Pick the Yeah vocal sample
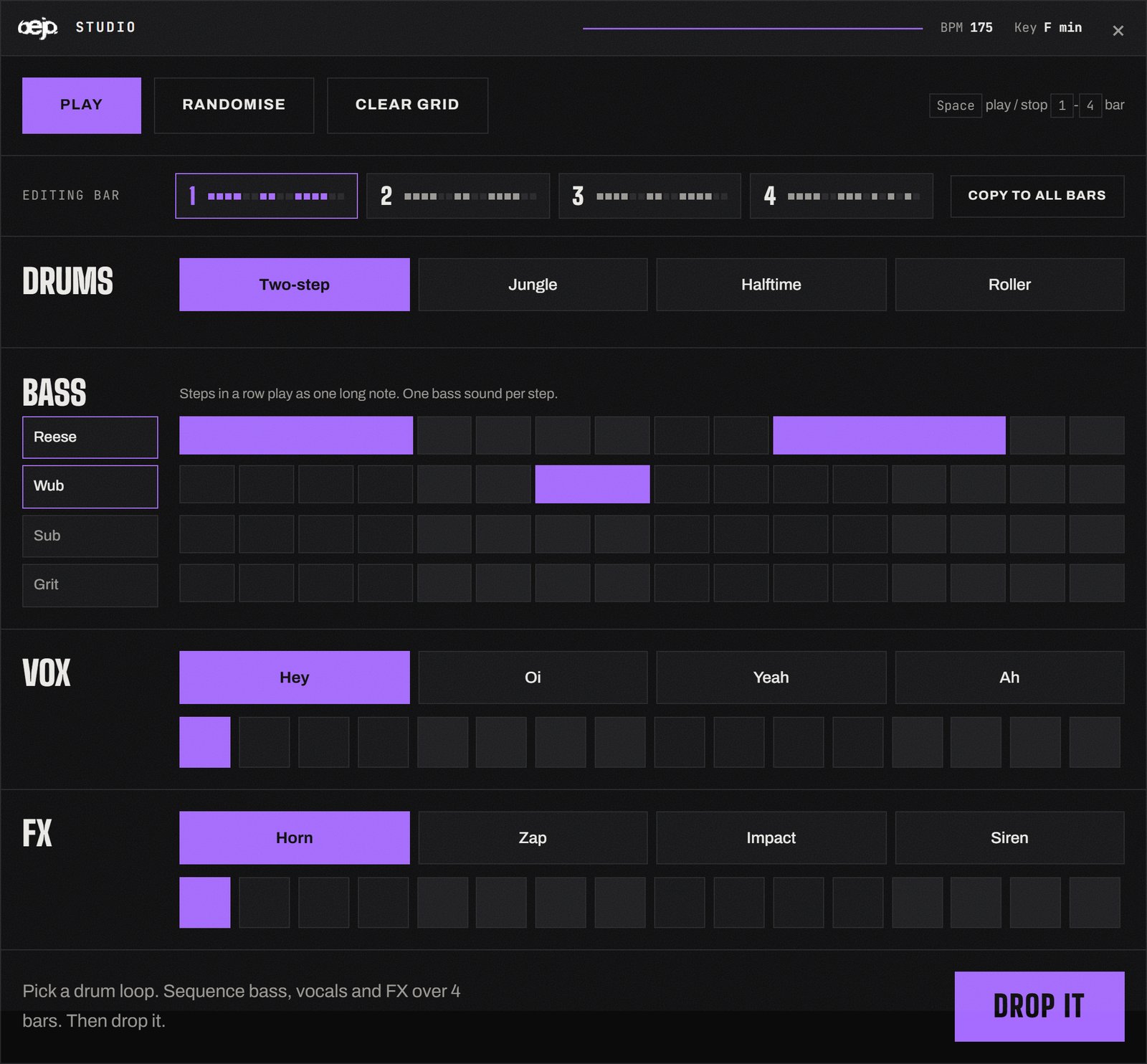 pos(771,678)
